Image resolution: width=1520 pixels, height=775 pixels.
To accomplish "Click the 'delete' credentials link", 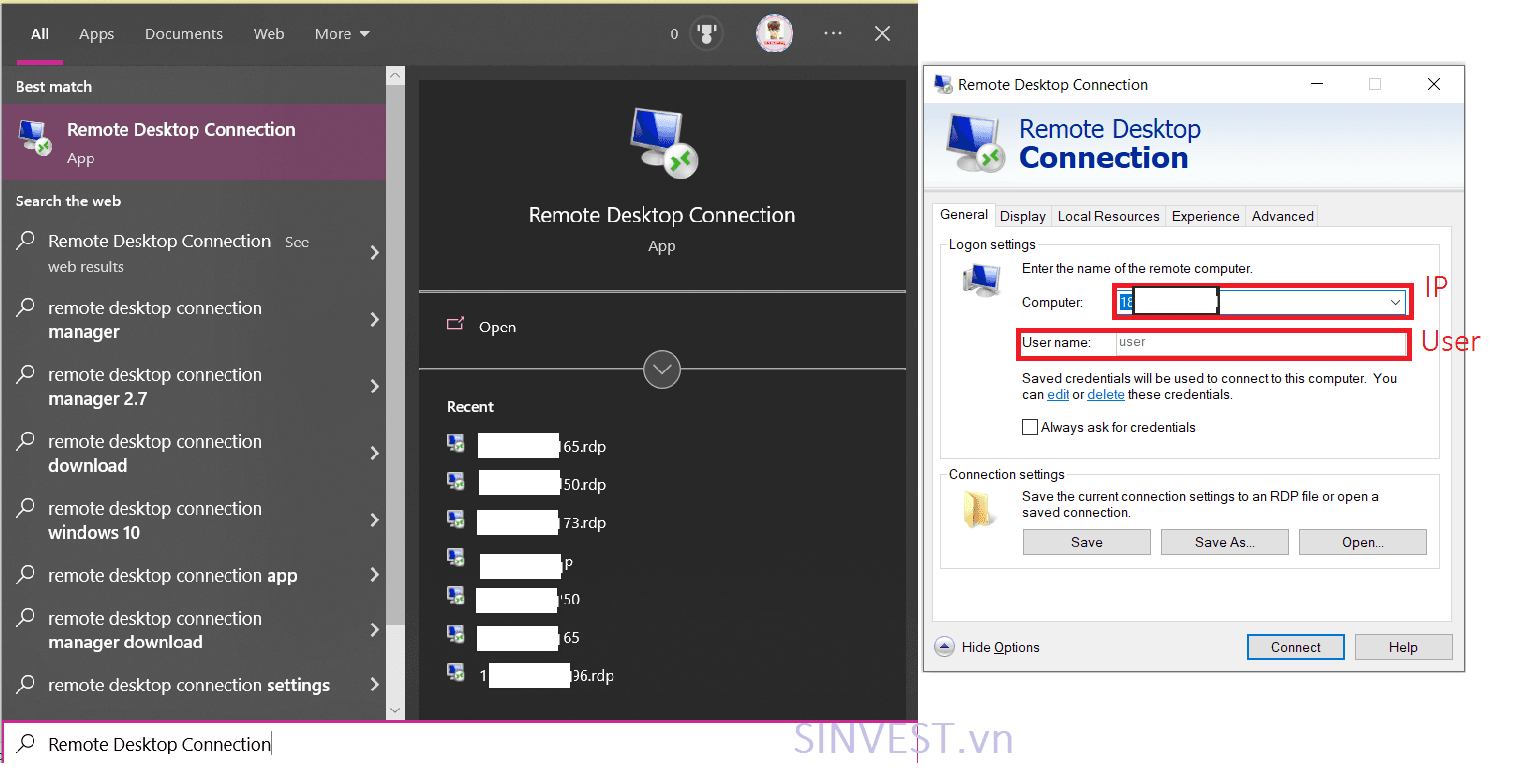I will tap(1106, 394).
